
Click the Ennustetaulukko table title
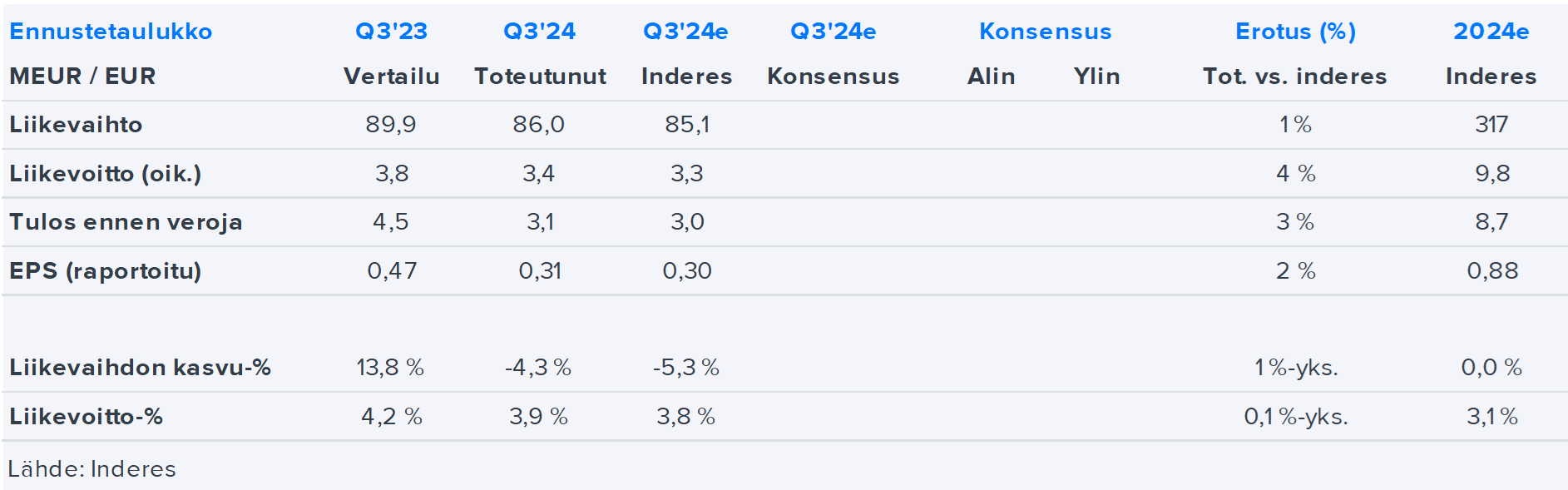pos(111,32)
